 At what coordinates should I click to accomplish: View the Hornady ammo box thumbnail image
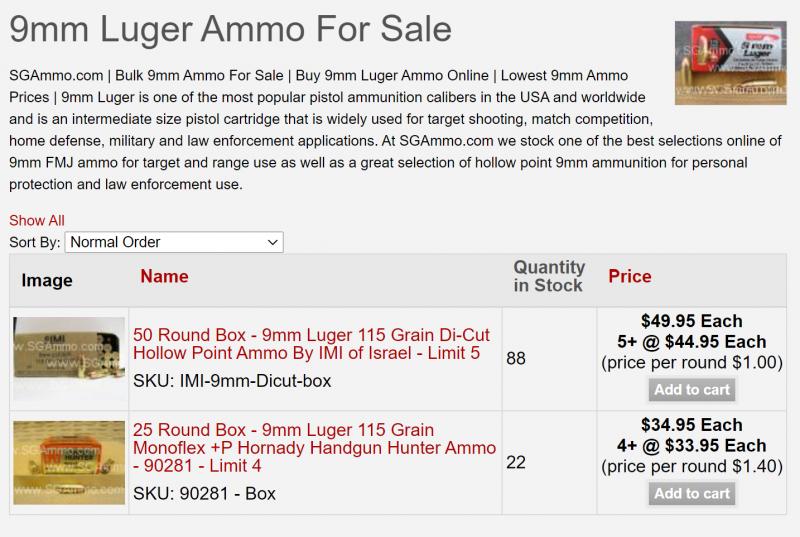point(69,463)
